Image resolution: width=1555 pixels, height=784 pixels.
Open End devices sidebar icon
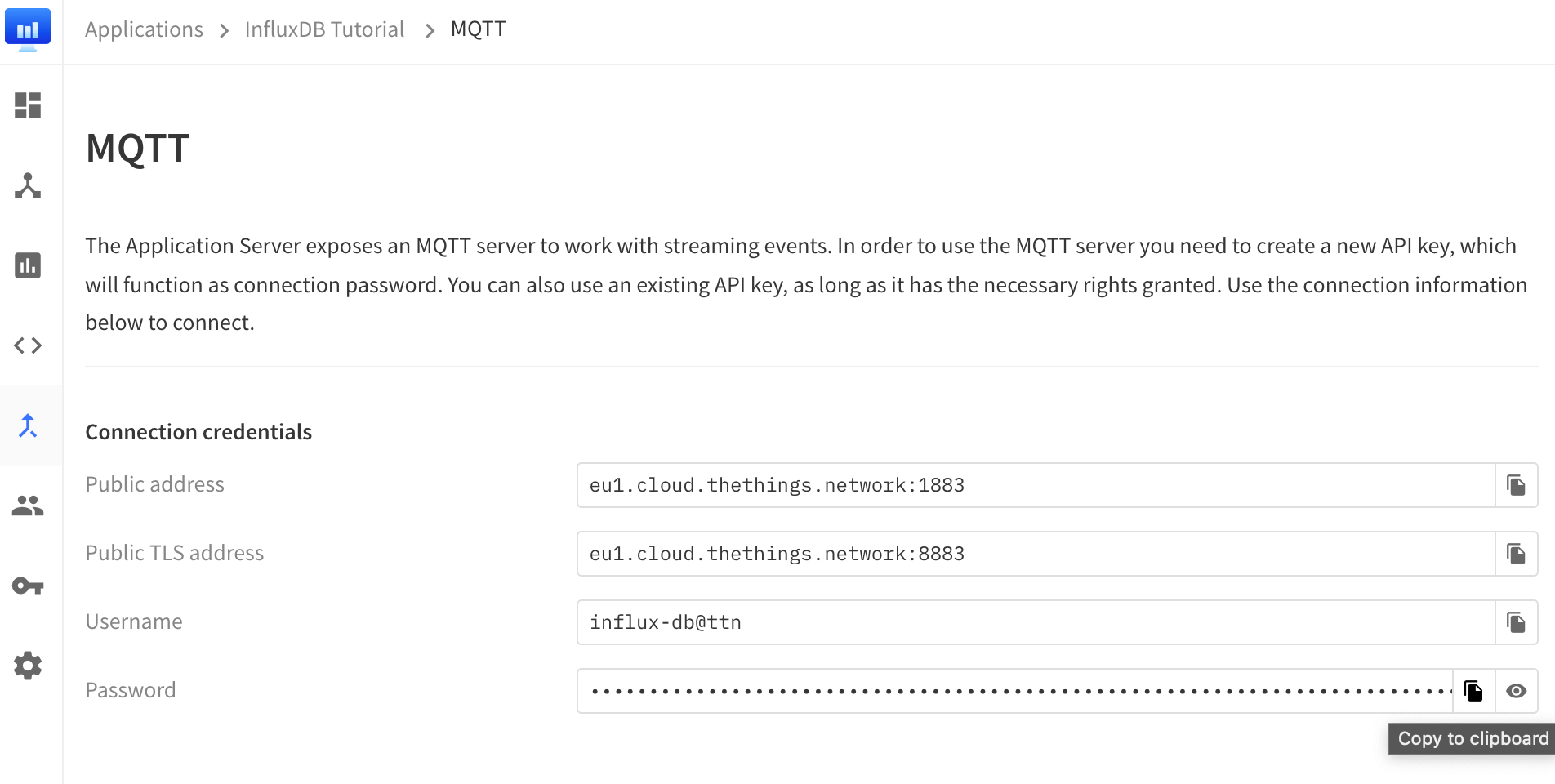click(28, 185)
